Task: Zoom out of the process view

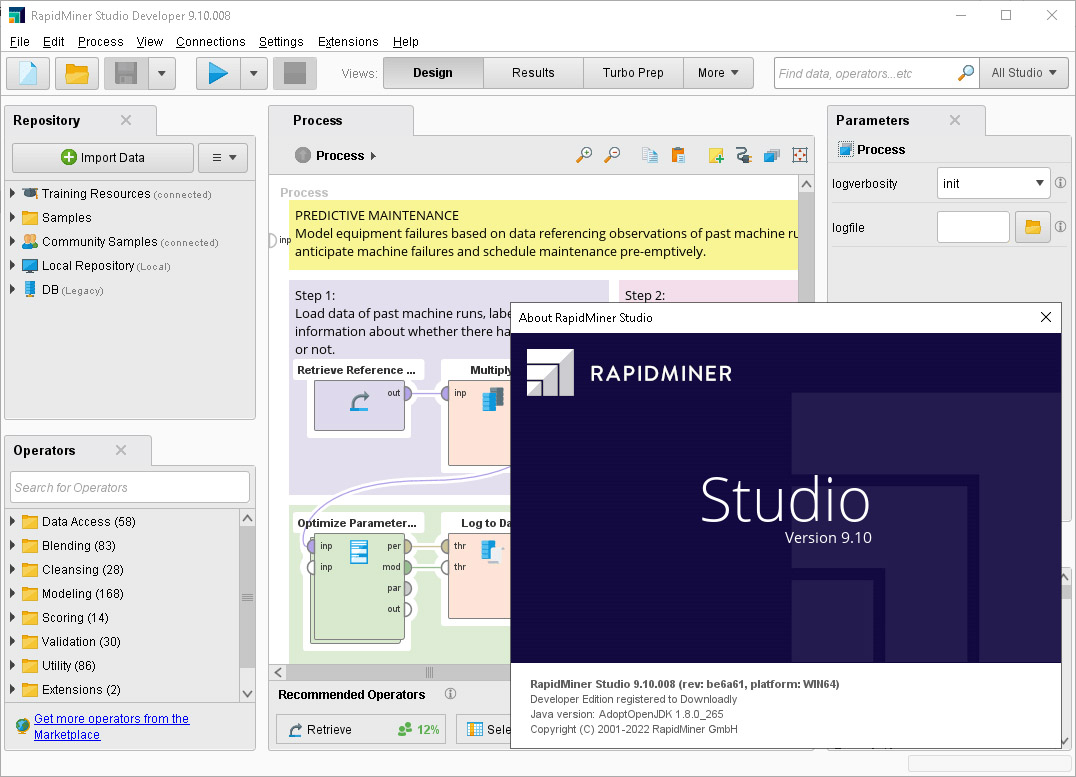Action: 611,155
